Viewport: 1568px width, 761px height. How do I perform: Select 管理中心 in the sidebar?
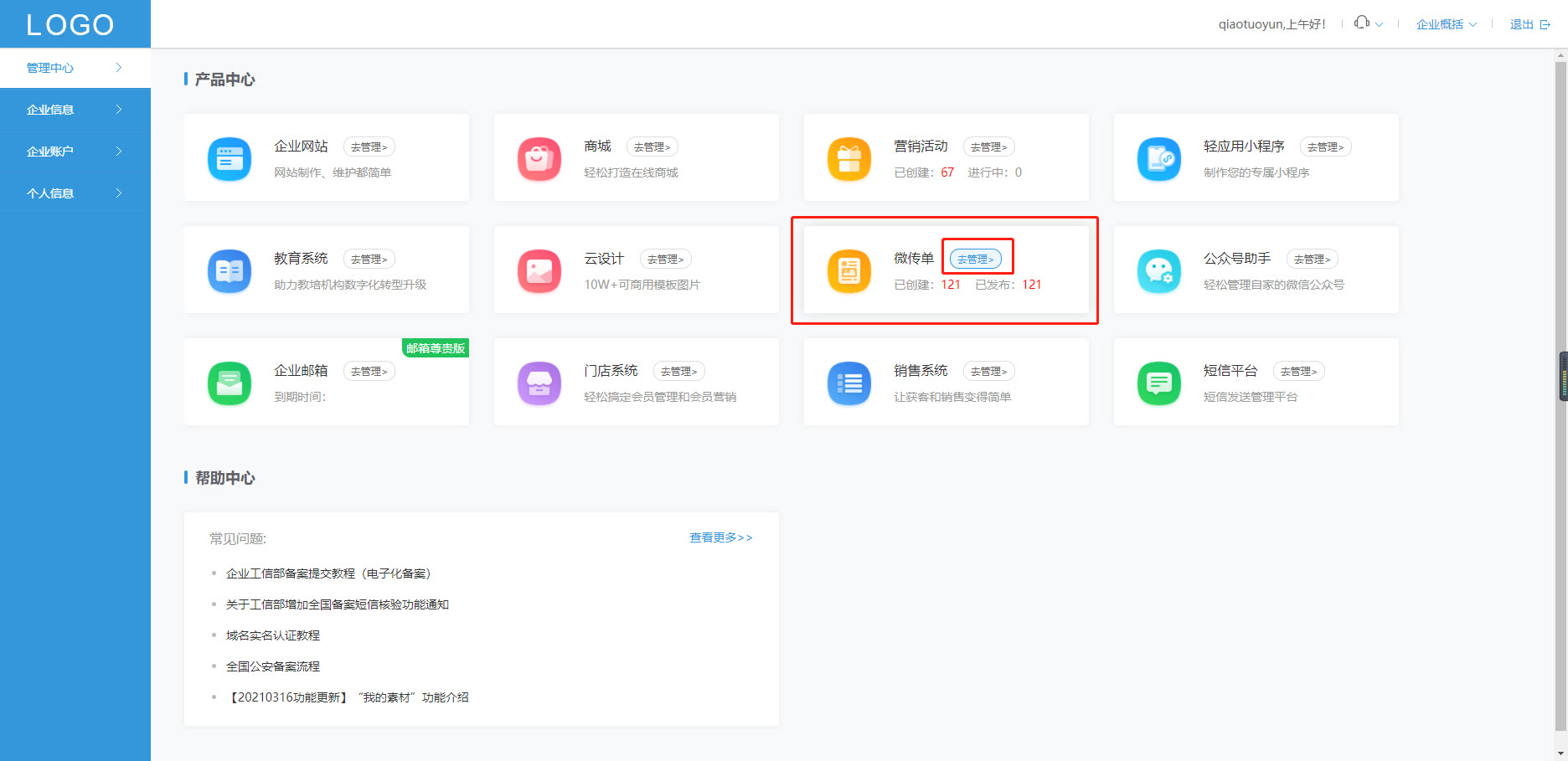52,68
